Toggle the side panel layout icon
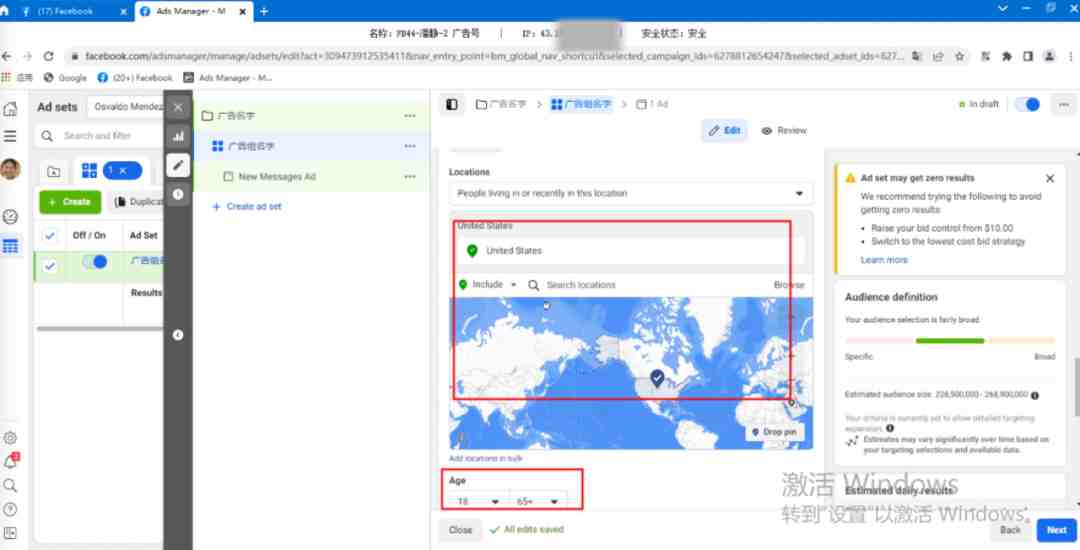The image size is (1080, 550). tap(452, 105)
